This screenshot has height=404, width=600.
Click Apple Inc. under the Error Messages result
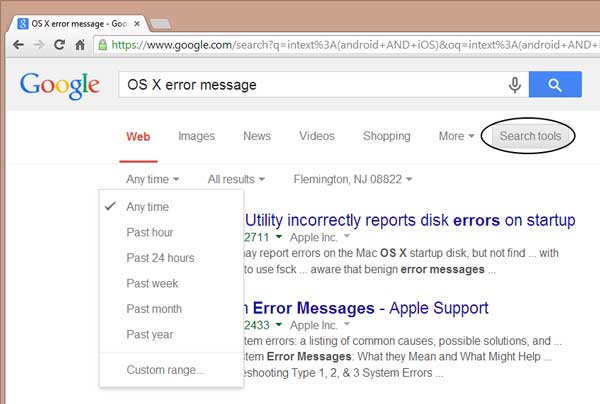[314, 326]
